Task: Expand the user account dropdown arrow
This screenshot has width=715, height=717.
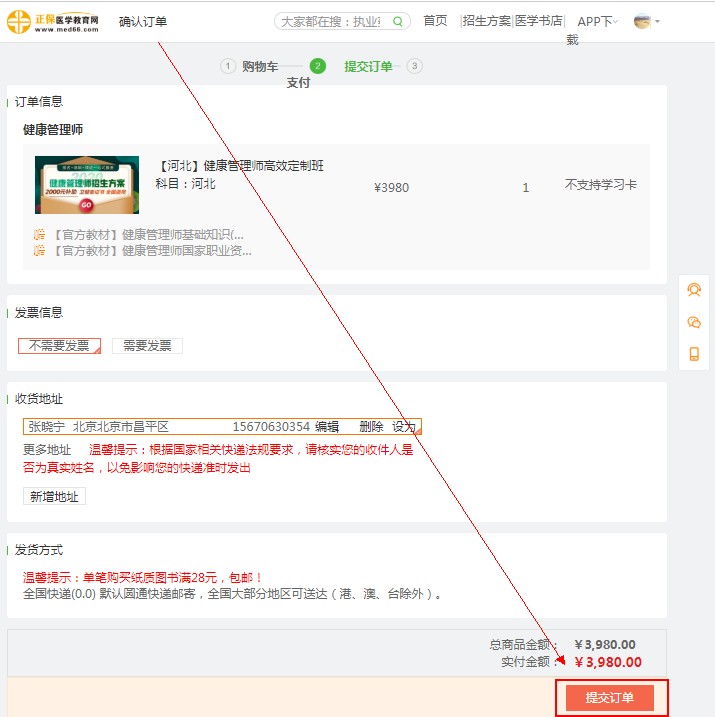Action: 657,22
